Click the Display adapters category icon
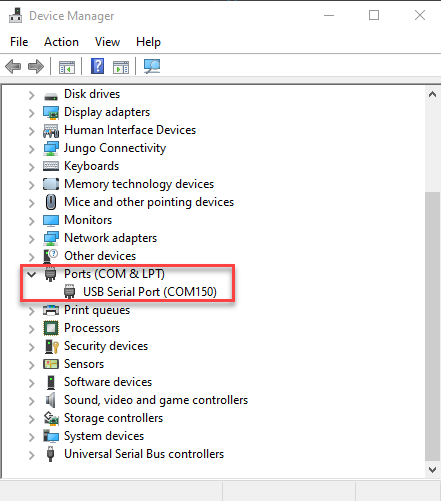 pyautogui.click(x=51, y=113)
